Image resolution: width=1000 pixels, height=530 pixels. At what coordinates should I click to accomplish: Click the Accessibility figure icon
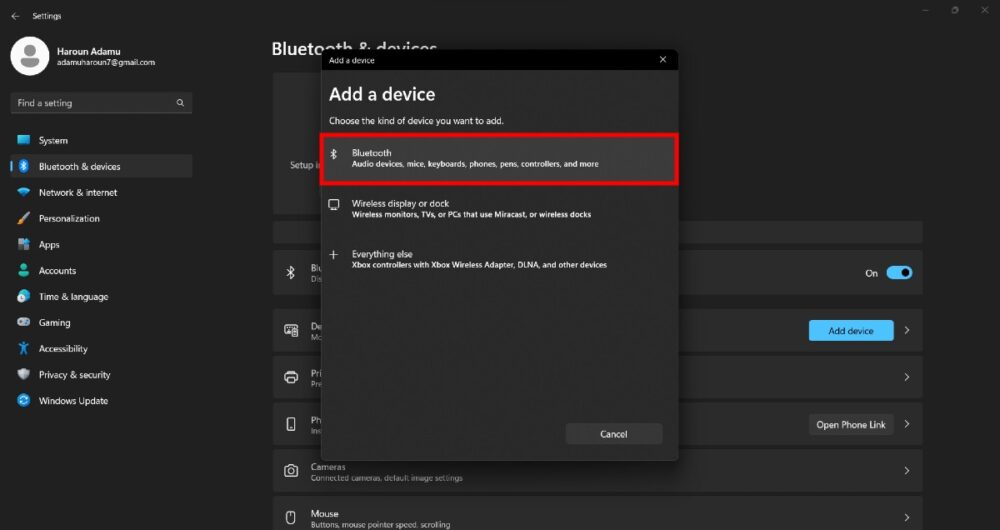pos(23,349)
